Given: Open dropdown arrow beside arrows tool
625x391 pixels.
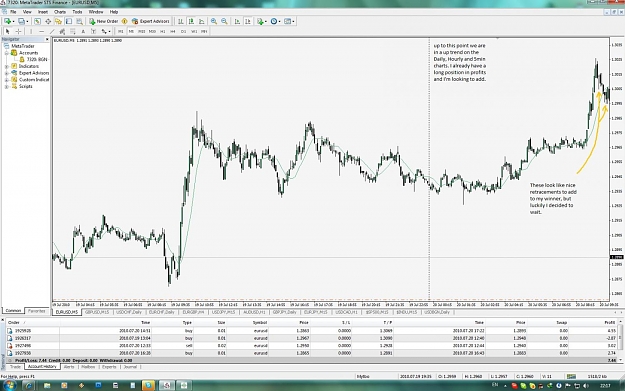Looking at the screenshot, I should coord(109,31).
